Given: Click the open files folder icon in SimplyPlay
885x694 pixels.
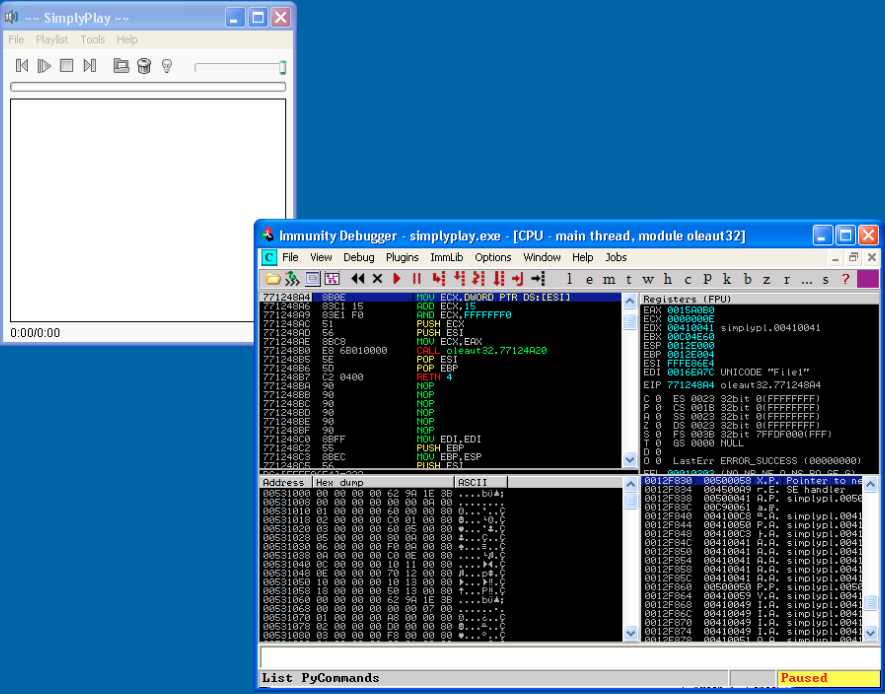Looking at the screenshot, I should 121,66.
